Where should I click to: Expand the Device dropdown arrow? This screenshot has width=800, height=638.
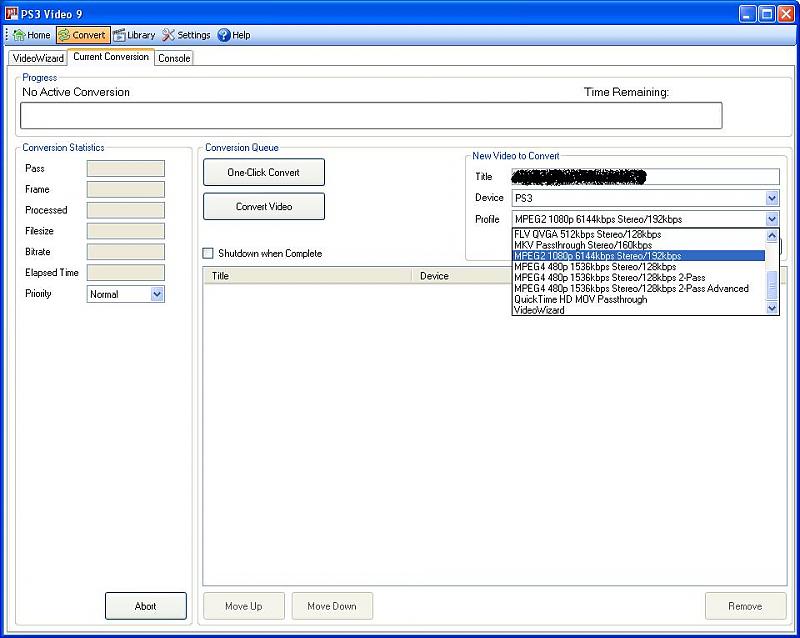(x=772, y=198)
